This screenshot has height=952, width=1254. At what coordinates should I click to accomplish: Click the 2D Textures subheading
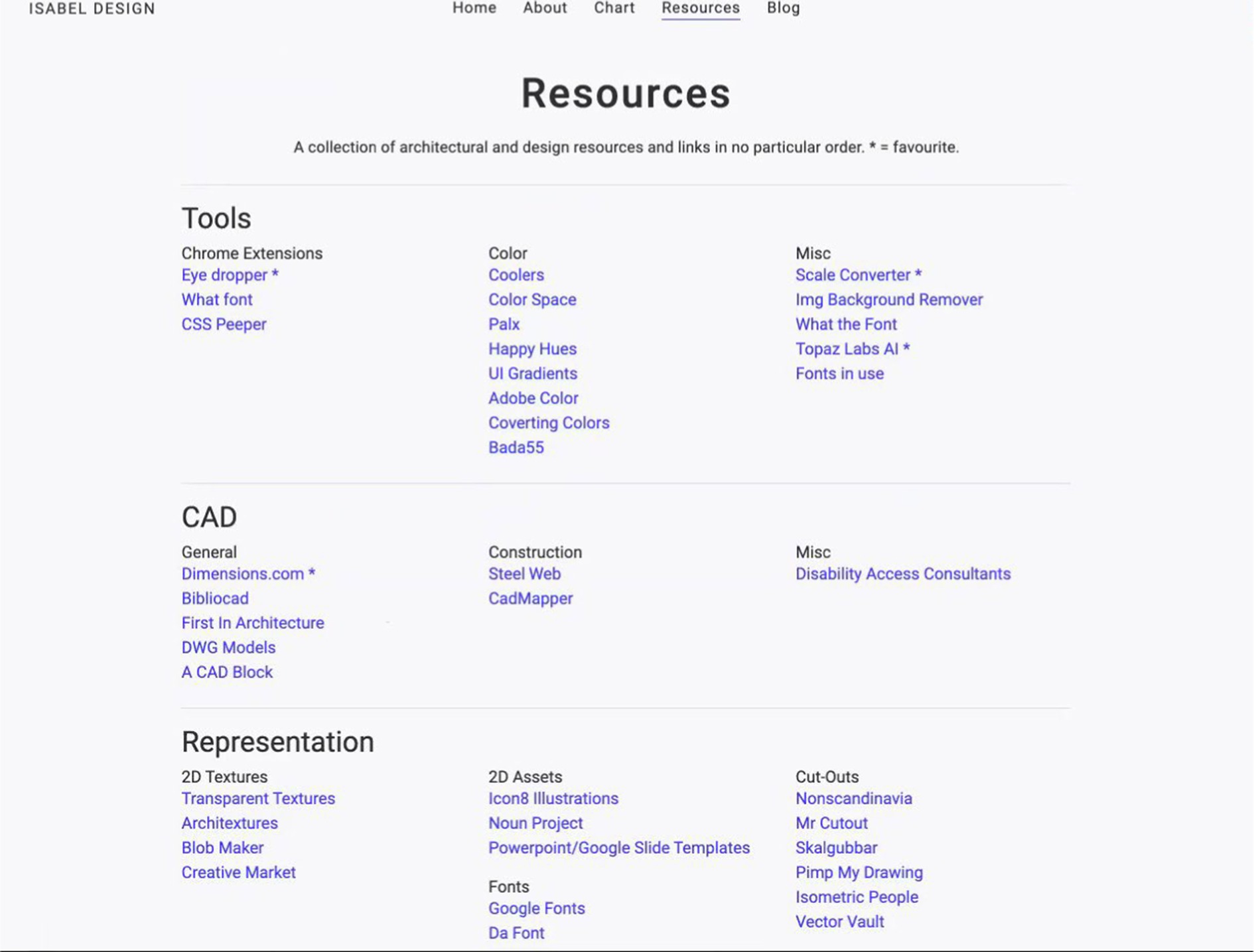click(224, 776)
